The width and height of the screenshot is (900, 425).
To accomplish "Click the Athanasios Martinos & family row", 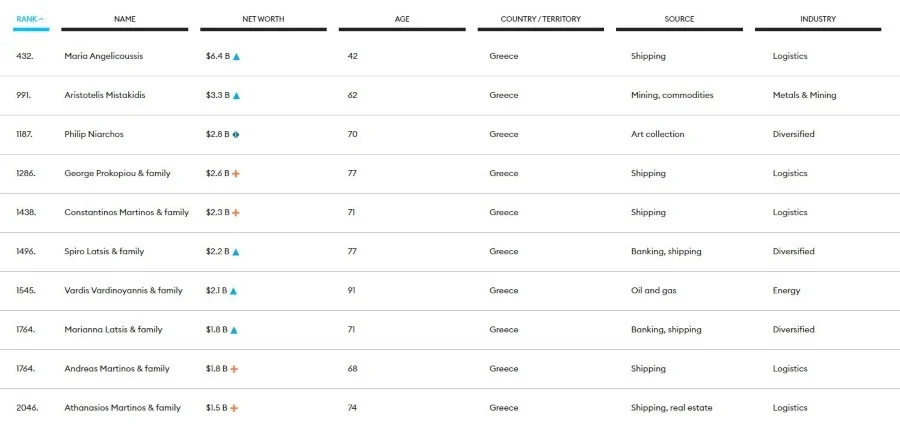I will (x=122, y=408).
